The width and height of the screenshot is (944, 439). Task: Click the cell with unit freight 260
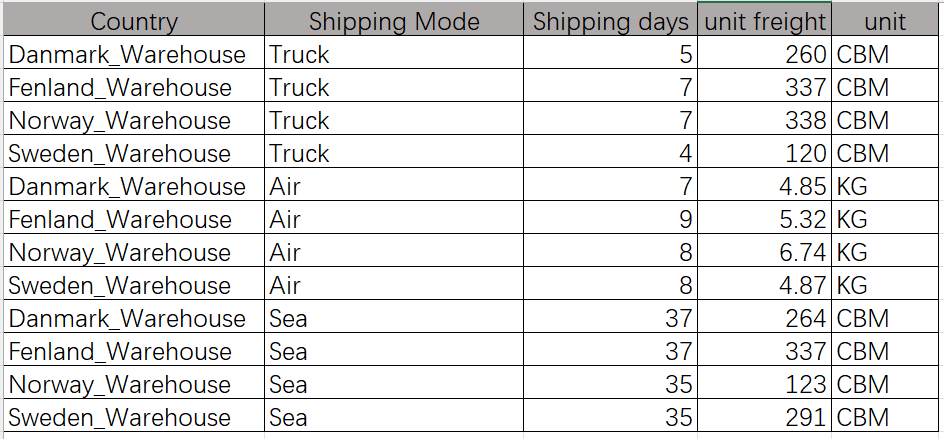click(x=765, y=52)
